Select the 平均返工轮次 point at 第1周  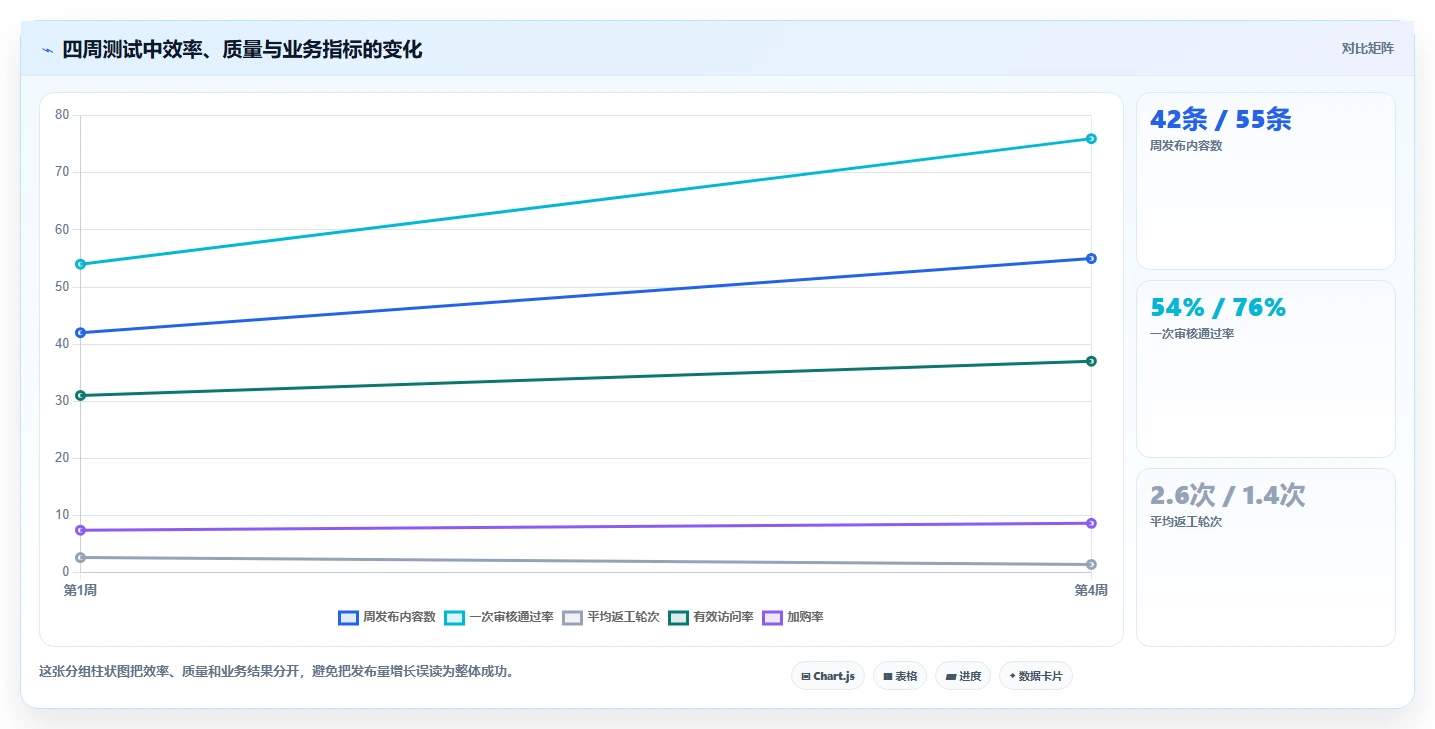(80, 557)
